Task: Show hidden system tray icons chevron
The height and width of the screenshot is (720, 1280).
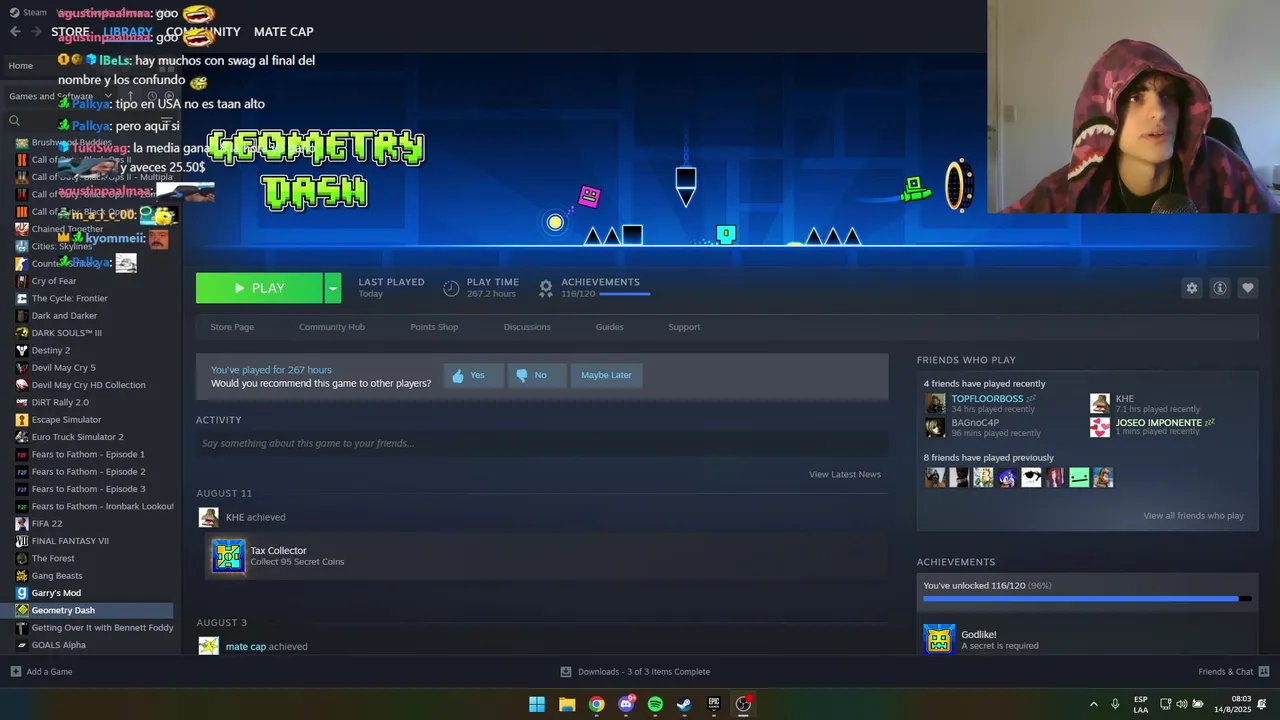Action: pyautogui.click(x=1093, y=704)
